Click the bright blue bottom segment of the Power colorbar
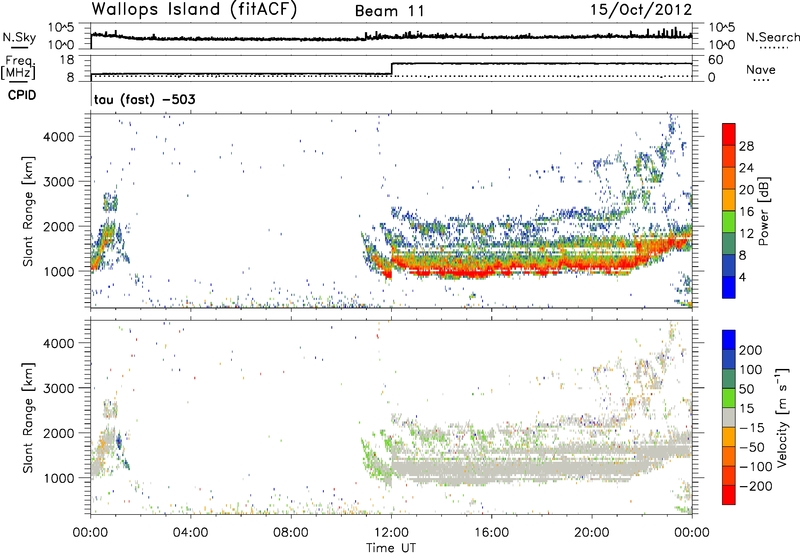 click(729, 287)
